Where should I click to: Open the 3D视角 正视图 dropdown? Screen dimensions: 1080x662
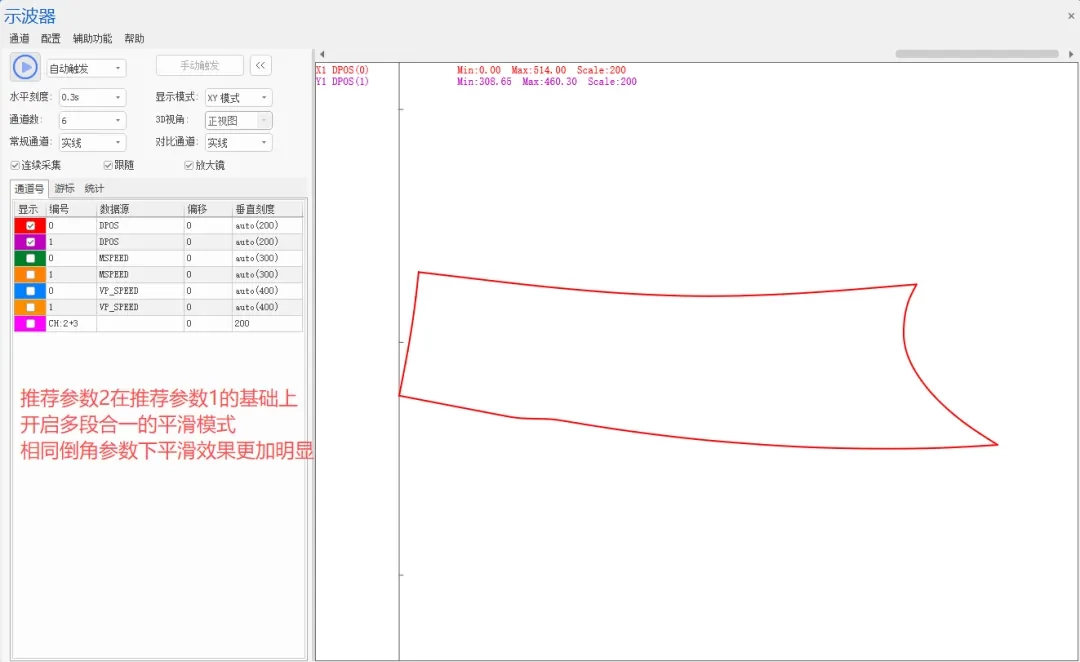pyautogui.click(x=238, y=121)
